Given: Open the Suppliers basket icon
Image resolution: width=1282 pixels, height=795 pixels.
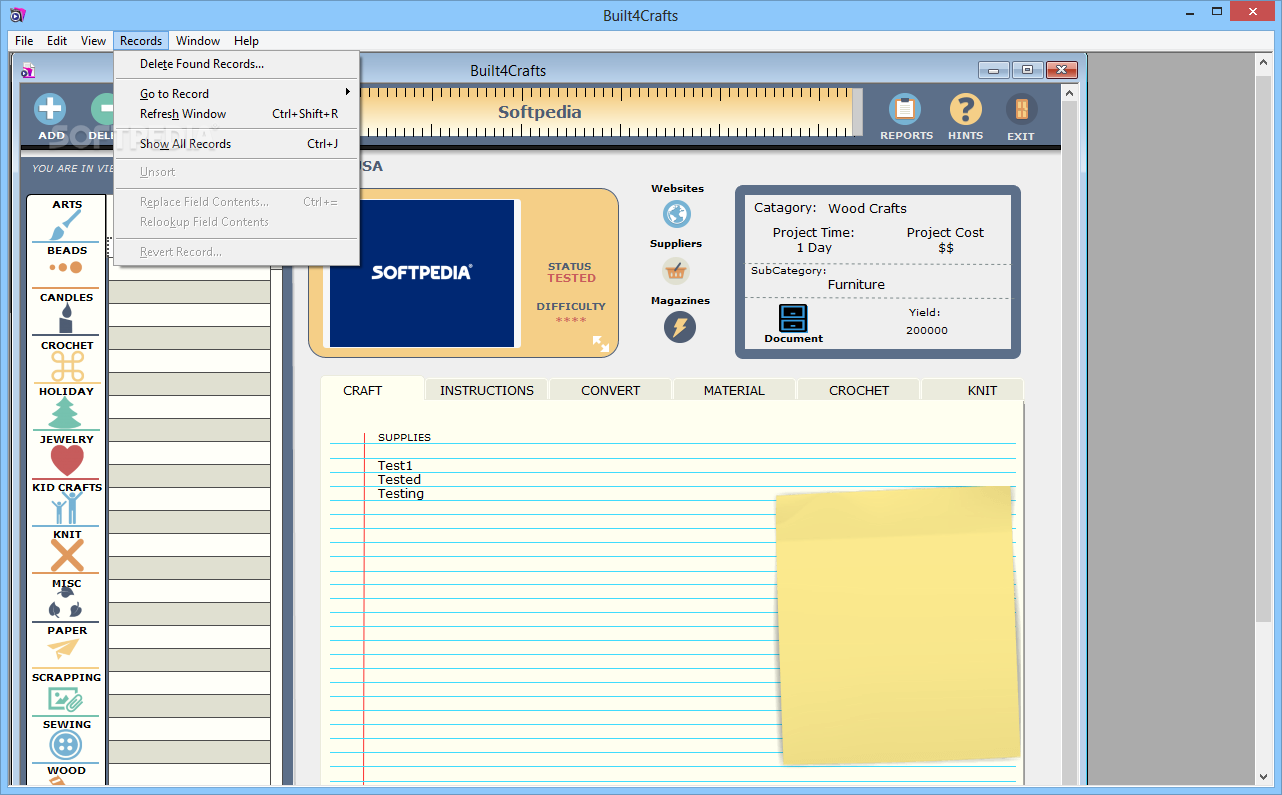Looking at the screenshot, I should pyautogui.click(x=676, y=270).
